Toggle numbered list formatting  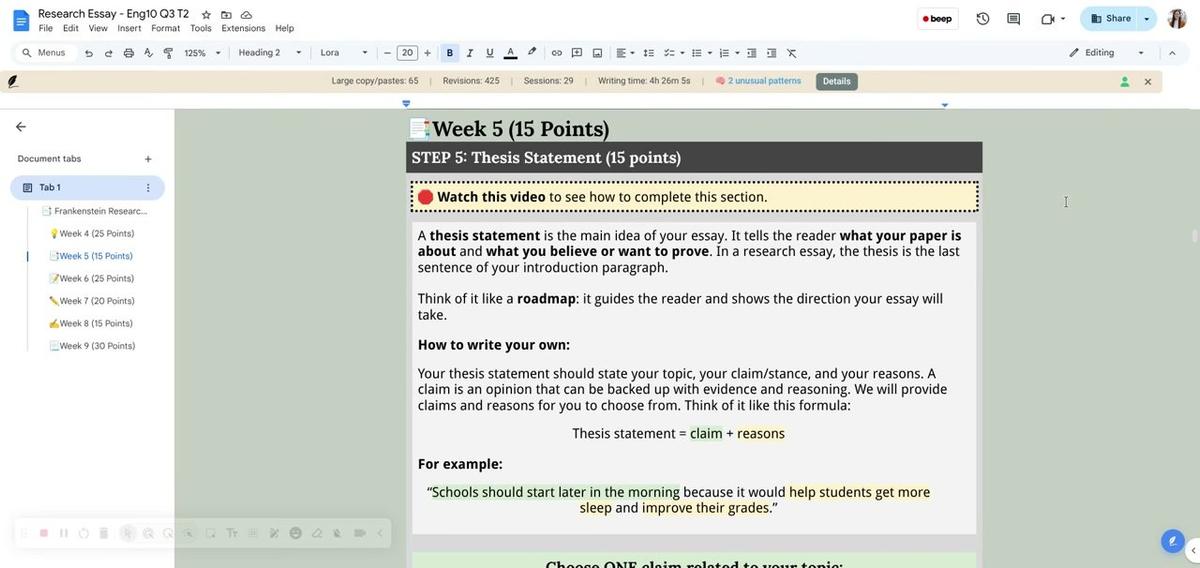(724, 53)
